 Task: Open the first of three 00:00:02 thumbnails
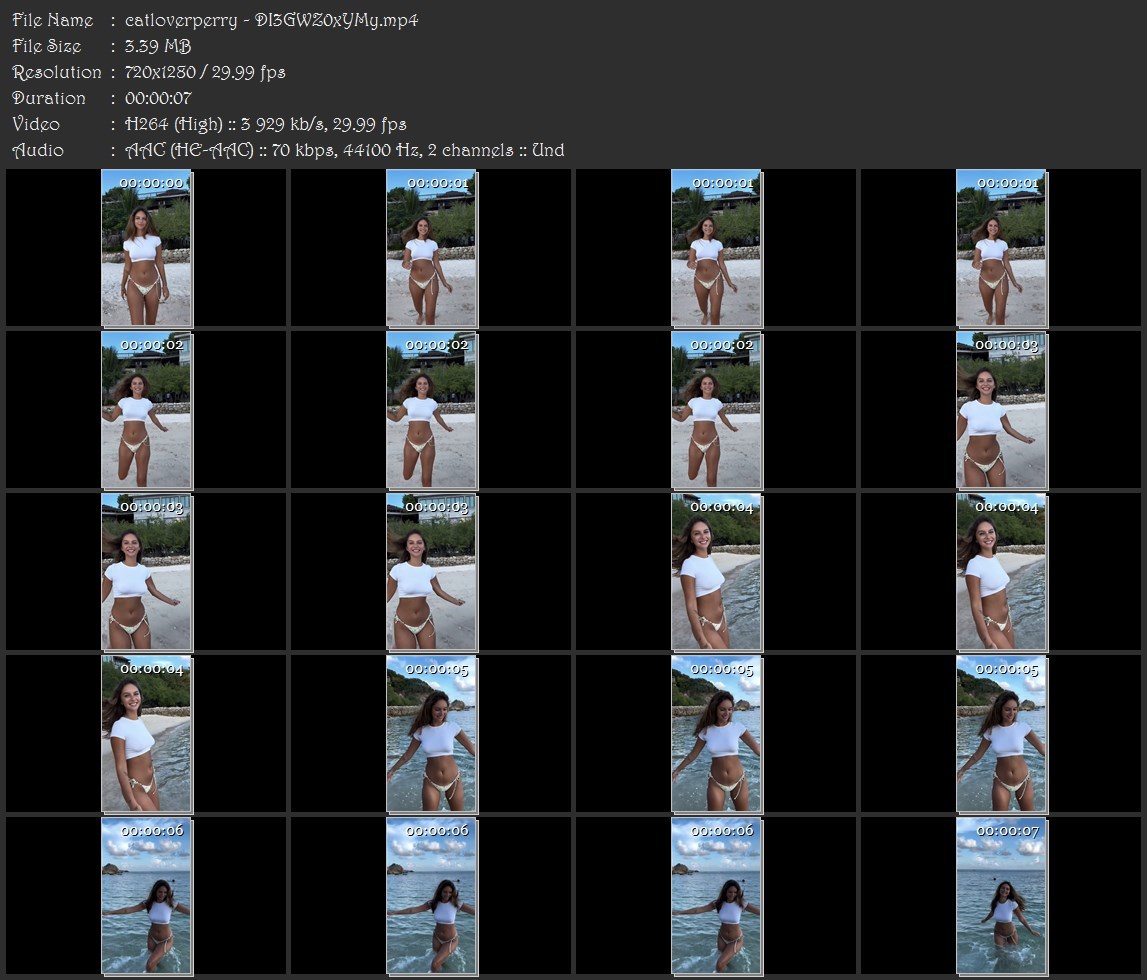(146, 410)
